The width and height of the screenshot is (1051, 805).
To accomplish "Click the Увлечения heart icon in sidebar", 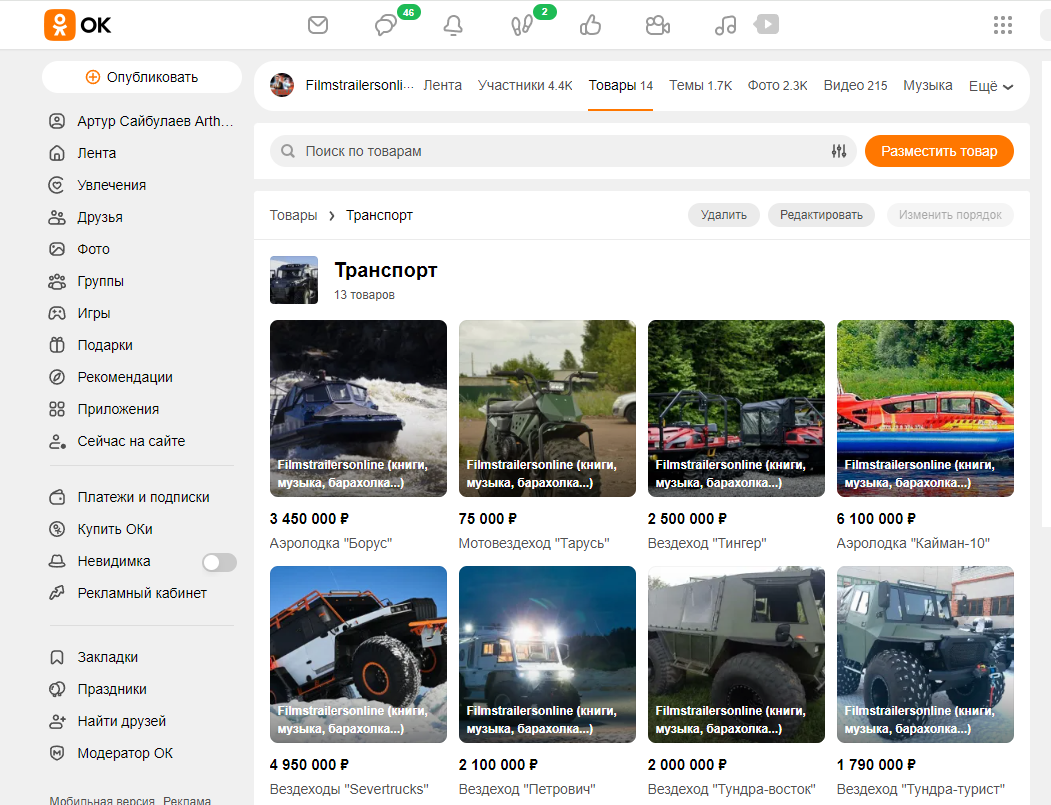I will pyautogui.click(x=57, y=185).
